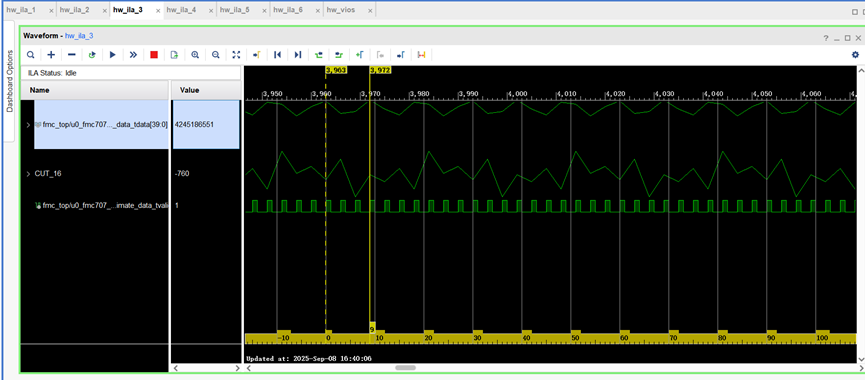Go to first sample icon

(x=277, y=55)
